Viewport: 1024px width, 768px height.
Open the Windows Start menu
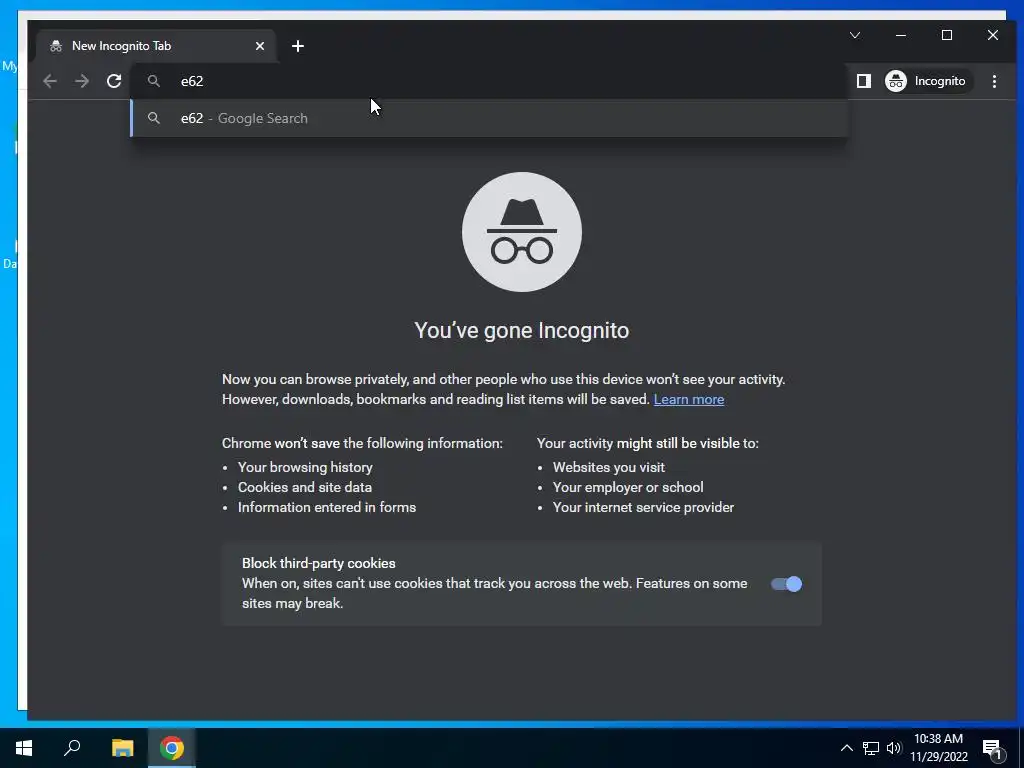point(24,748)
